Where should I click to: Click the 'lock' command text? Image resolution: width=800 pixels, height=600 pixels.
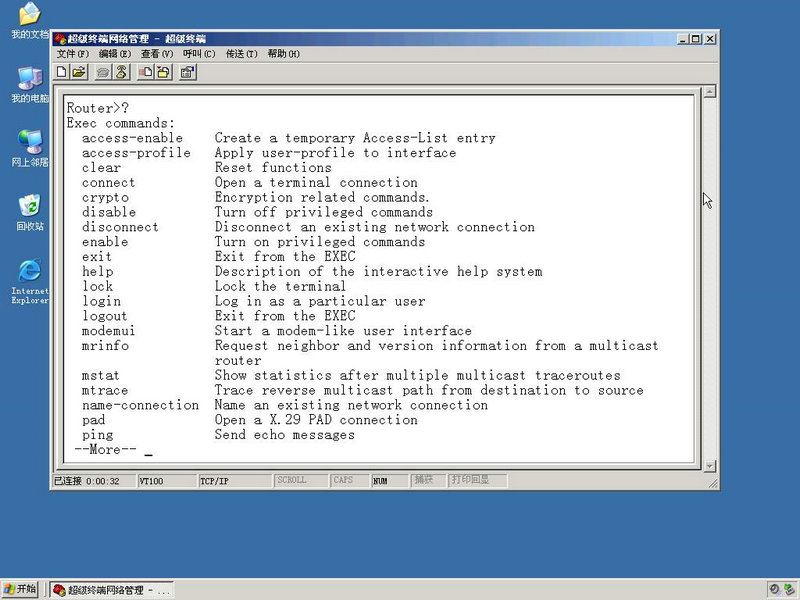(97, 286)
